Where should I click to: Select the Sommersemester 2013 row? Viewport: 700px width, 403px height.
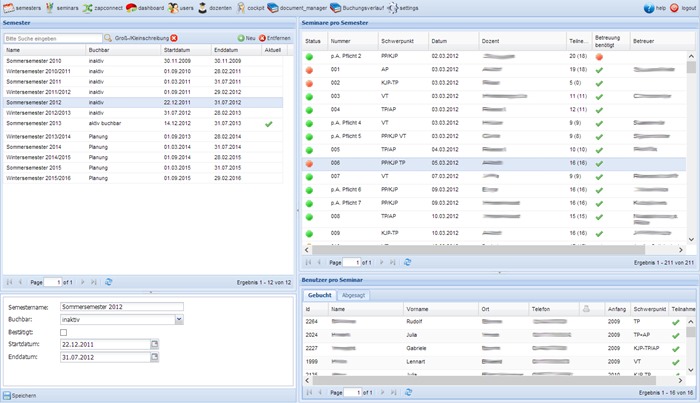(x=143, y=124)
